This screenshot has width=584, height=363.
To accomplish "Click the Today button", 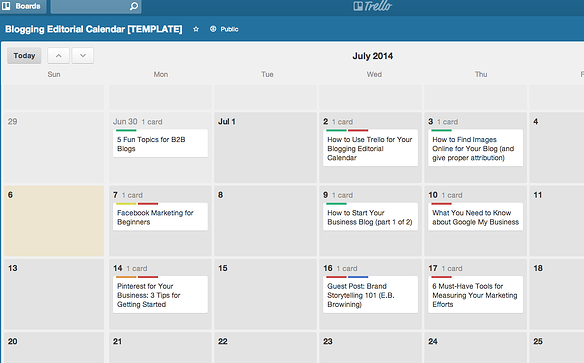I will (x=24, y=55).
